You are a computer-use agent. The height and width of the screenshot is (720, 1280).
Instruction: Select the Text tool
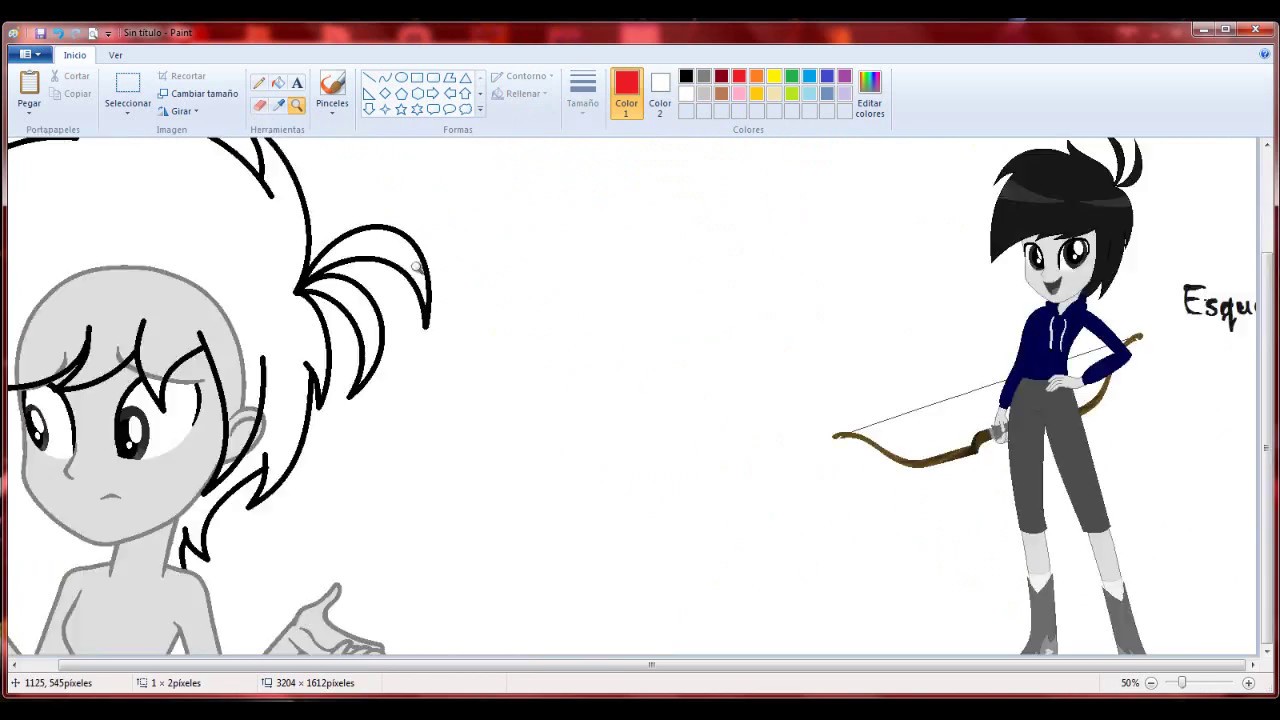297,83
